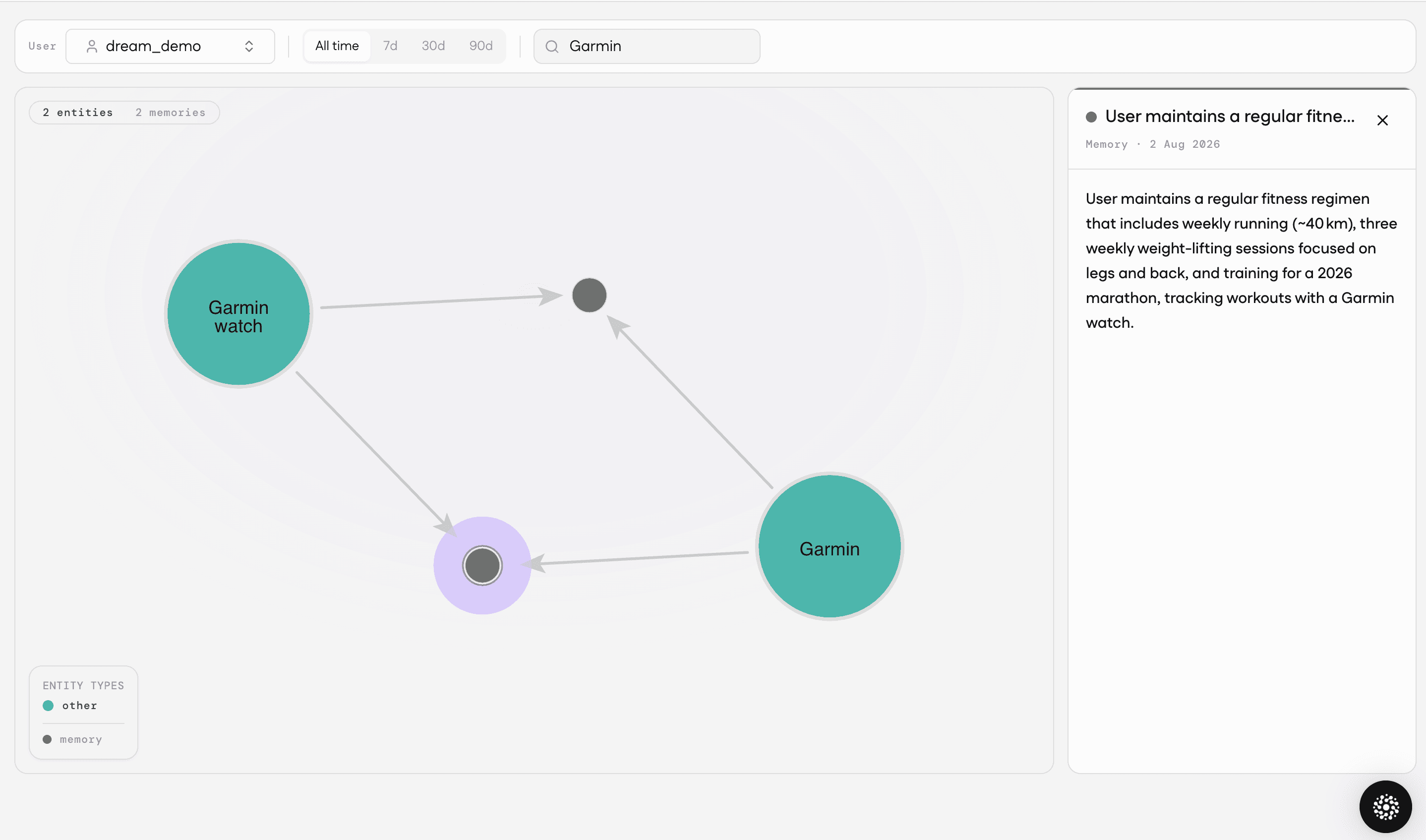Click the highlighted memory node with purple halo
1426x840 pixels.
click(x=482, y=565)
